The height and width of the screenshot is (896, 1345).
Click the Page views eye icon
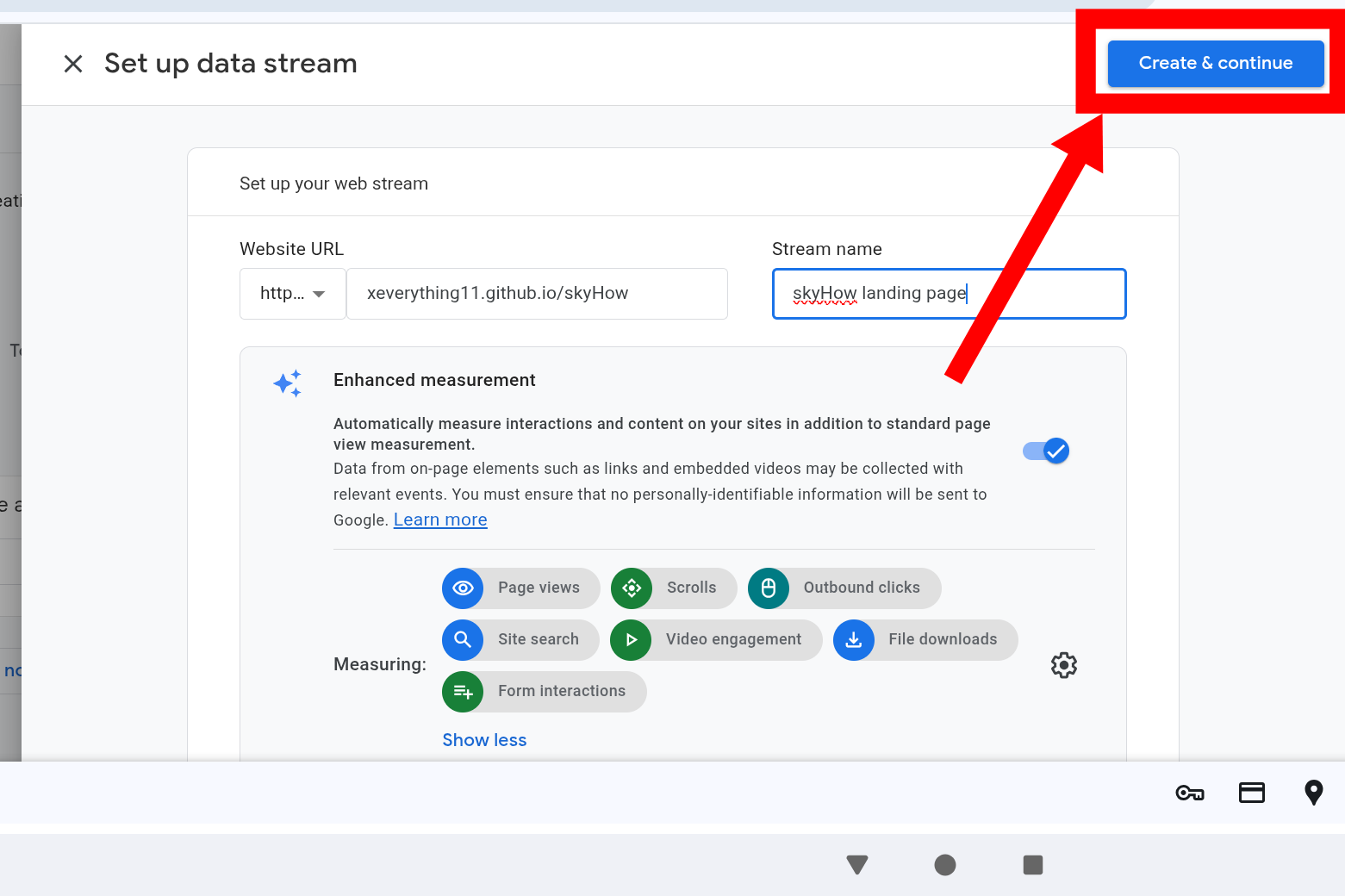click(463, 588)
